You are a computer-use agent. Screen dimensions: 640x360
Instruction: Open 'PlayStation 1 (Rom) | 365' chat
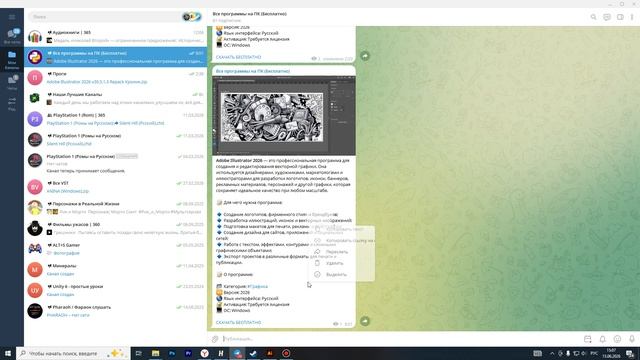pyautogui.click(x=116, y=119)
